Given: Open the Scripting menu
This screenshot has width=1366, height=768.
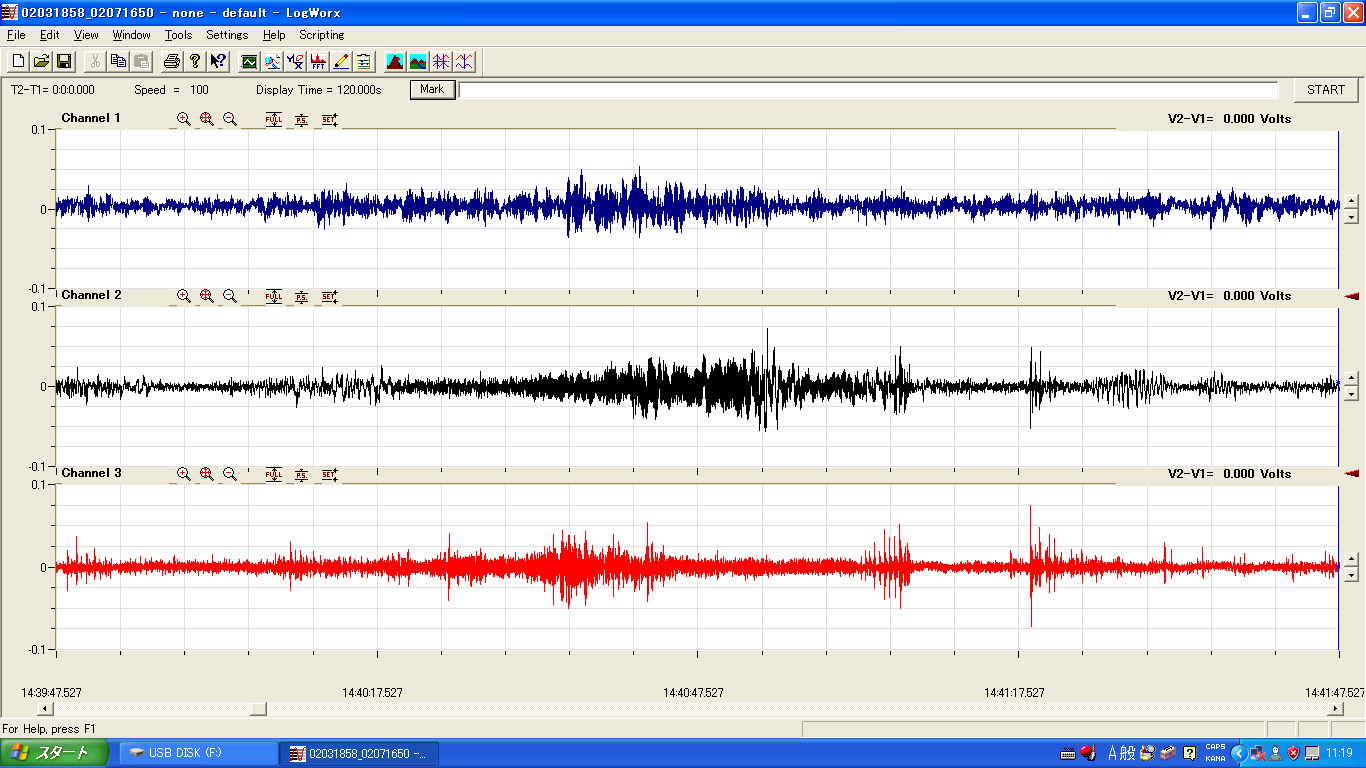Looking at the screenshot, I should (x=321, y=35).
